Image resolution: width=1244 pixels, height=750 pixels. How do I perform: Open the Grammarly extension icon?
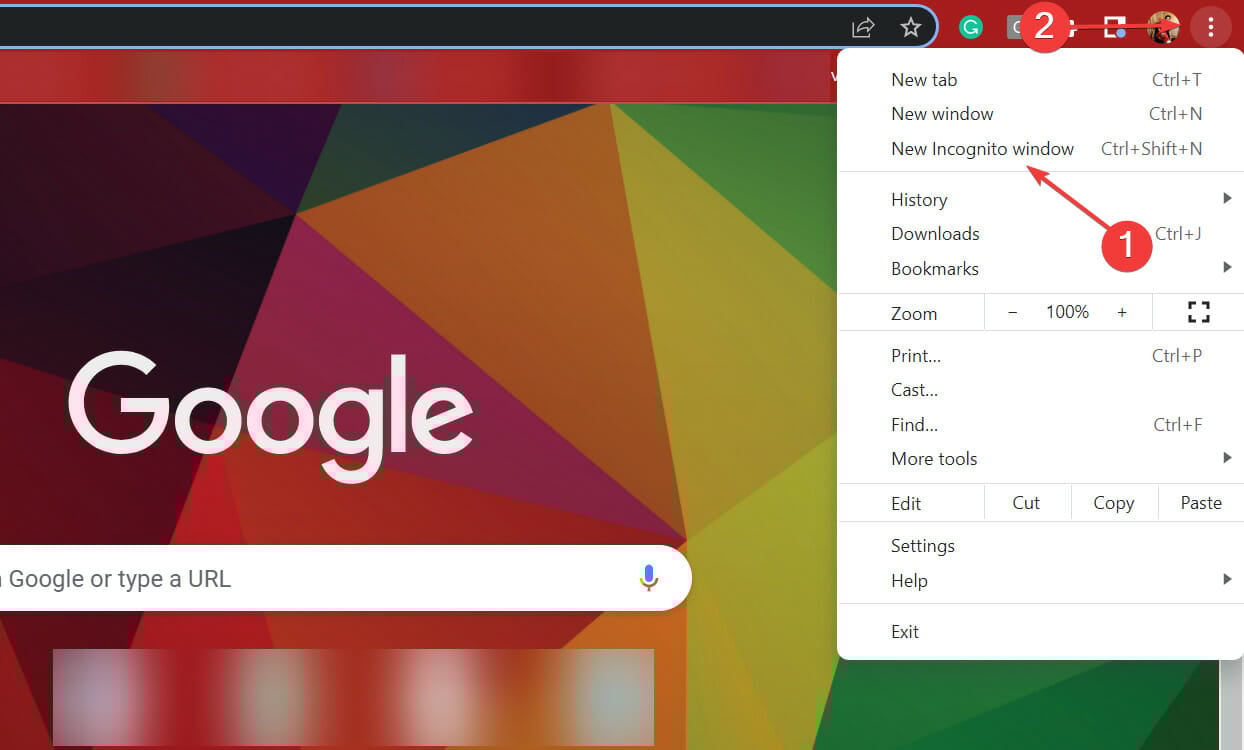(970, 27)
